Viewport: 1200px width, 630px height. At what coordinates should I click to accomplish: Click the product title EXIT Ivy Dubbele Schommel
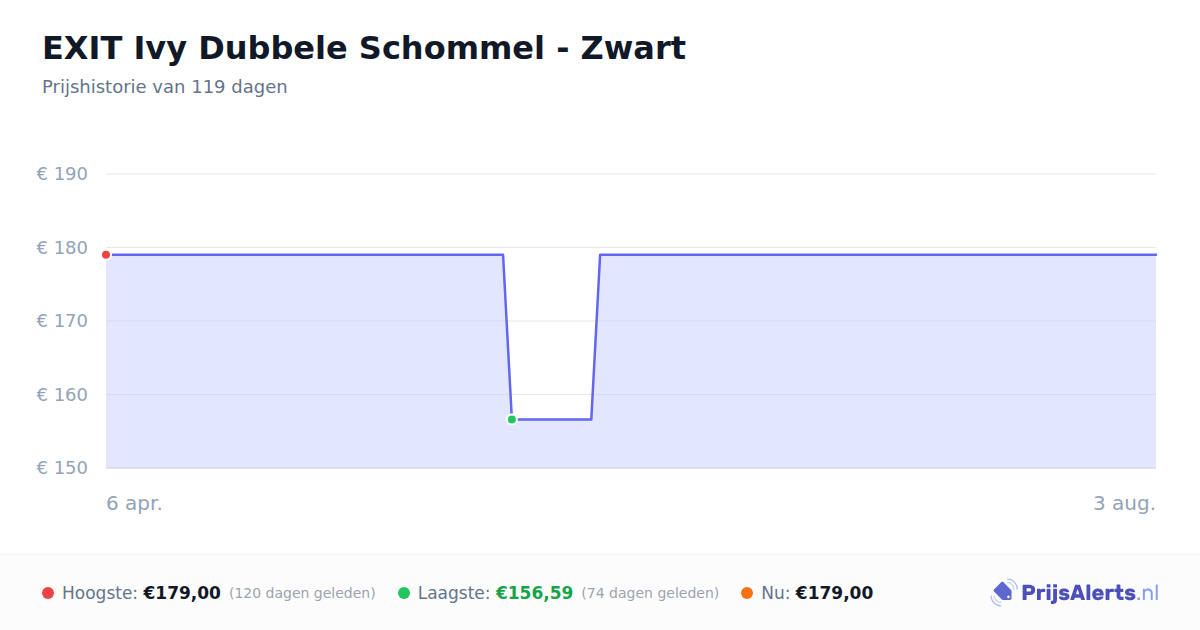pos(364,48)
